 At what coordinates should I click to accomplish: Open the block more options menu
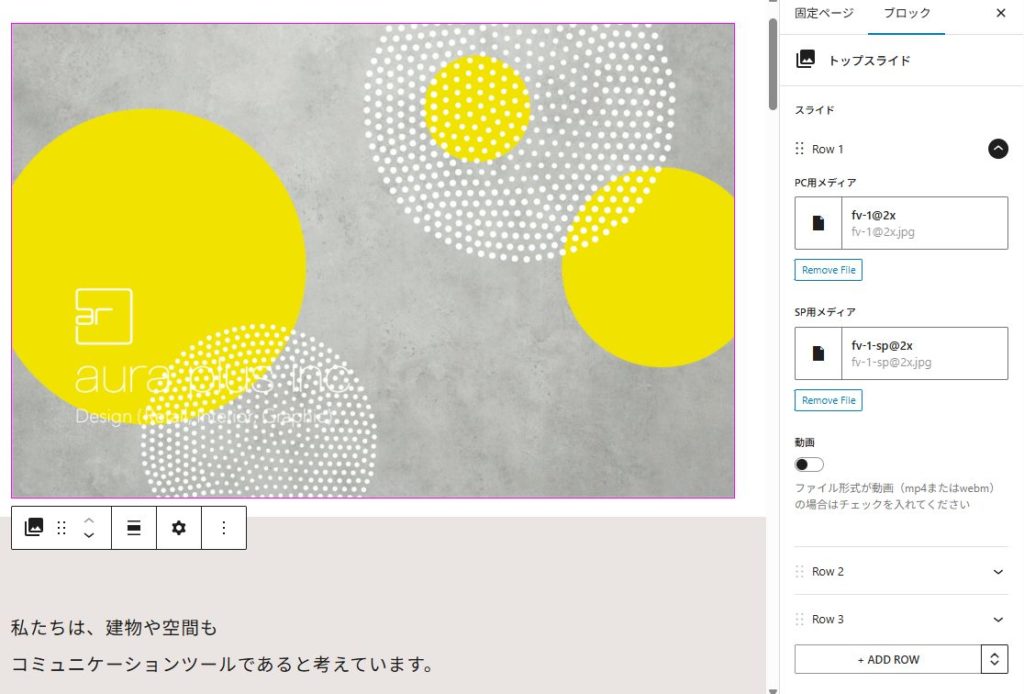224,528
